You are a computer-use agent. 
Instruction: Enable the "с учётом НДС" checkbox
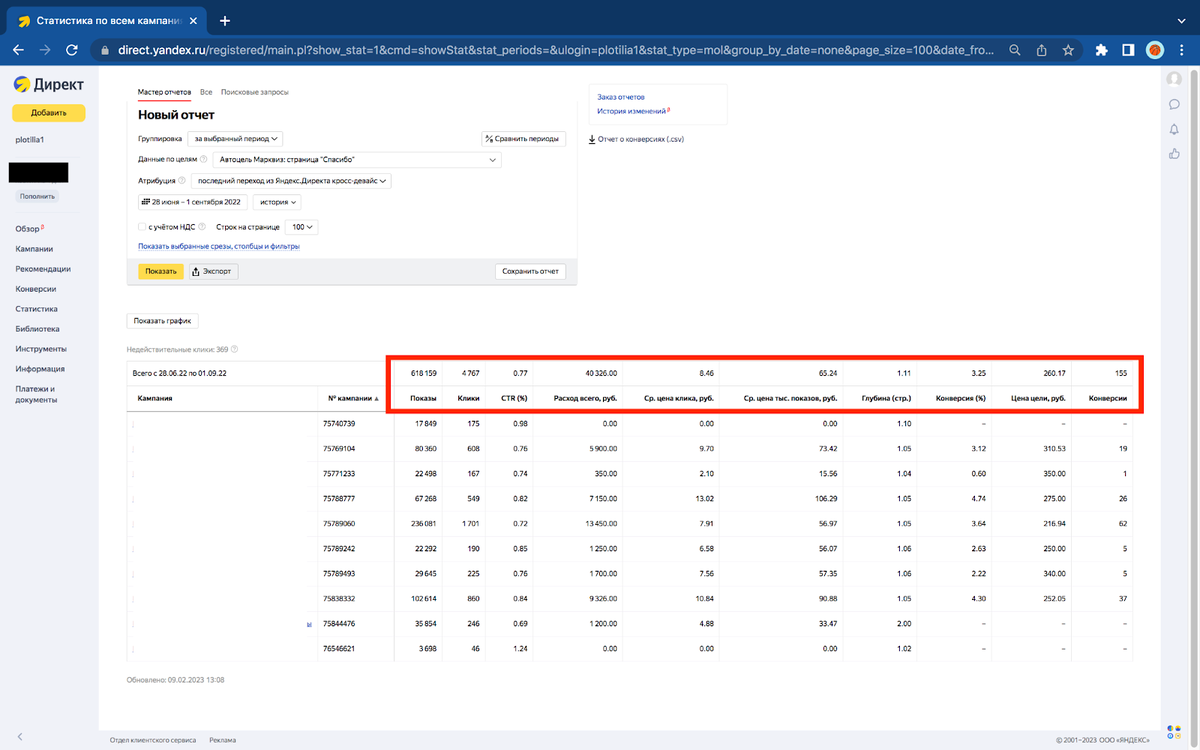pyautogui.click(x=143, y=227)
